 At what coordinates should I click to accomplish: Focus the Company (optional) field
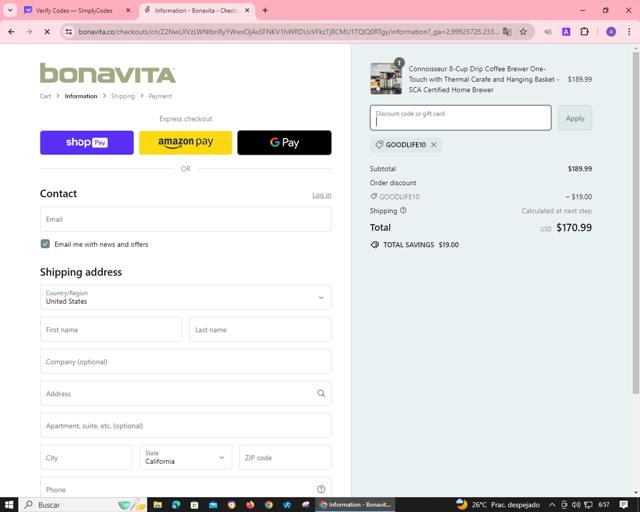186,361
